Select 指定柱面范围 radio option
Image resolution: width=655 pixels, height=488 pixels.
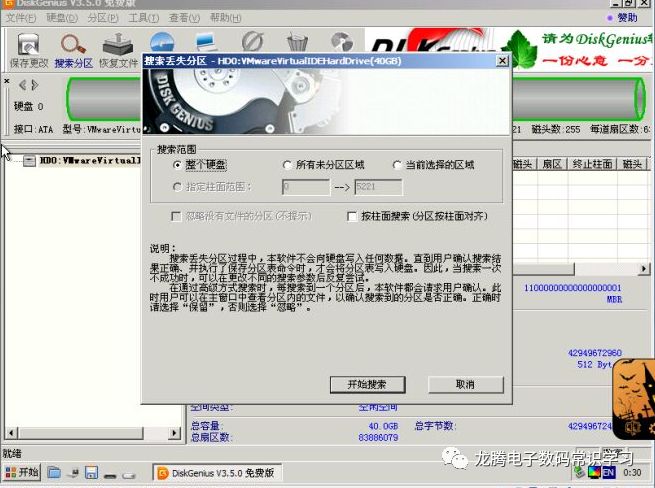[212, 187]
